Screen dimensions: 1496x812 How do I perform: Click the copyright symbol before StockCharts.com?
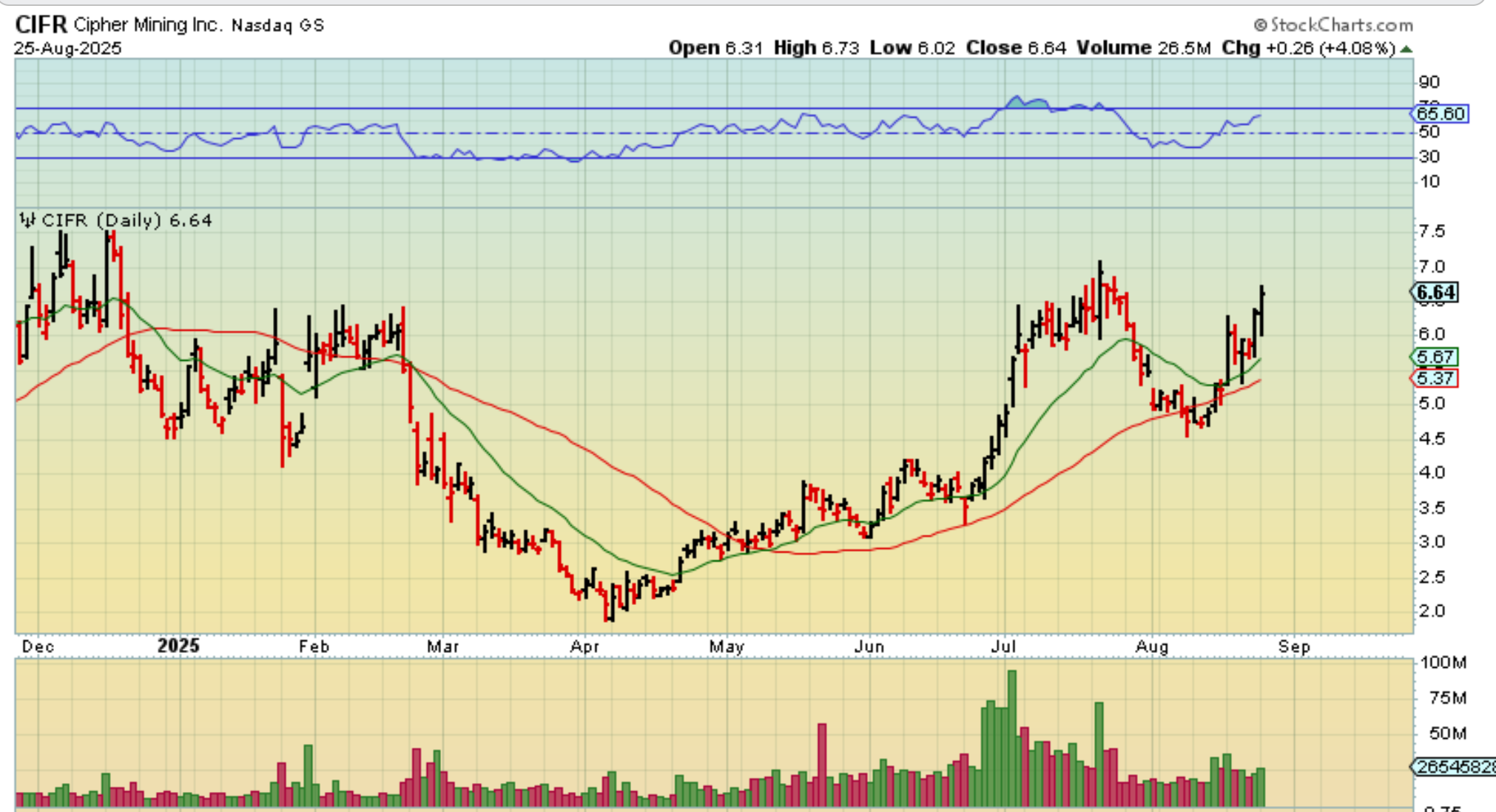[x=1261, y=25]
